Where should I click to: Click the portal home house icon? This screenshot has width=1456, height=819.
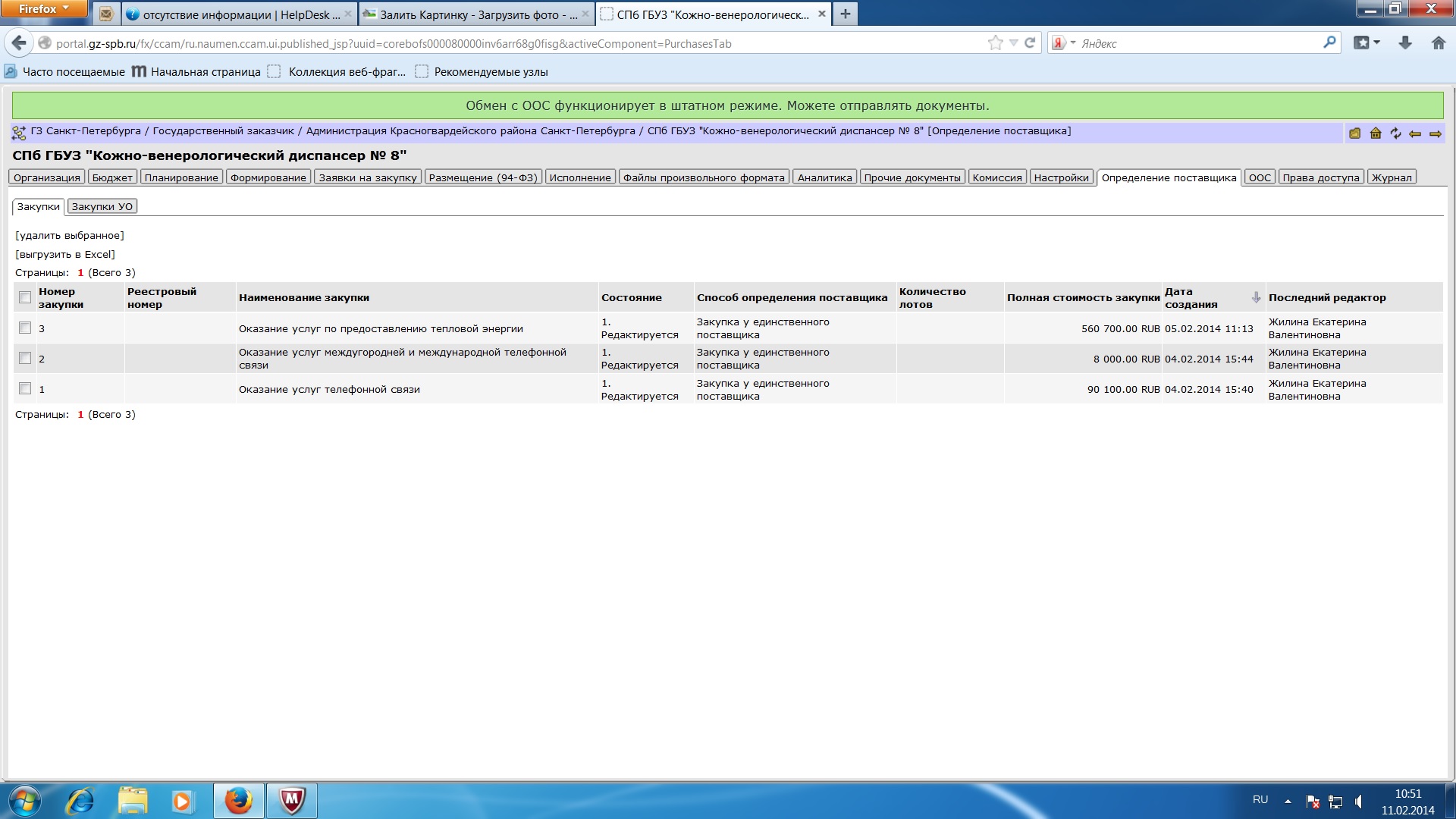click(x=1376, y=133)
